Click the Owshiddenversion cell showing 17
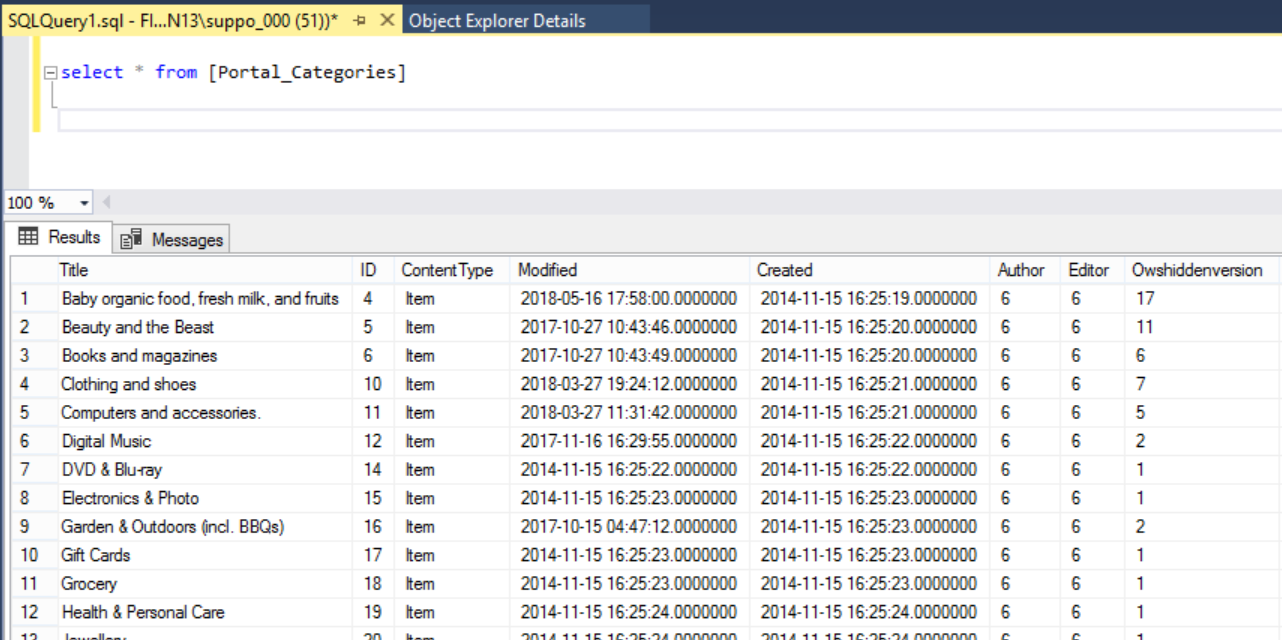The width and height of the screenshot is (1282, 640). point(1203,299)
